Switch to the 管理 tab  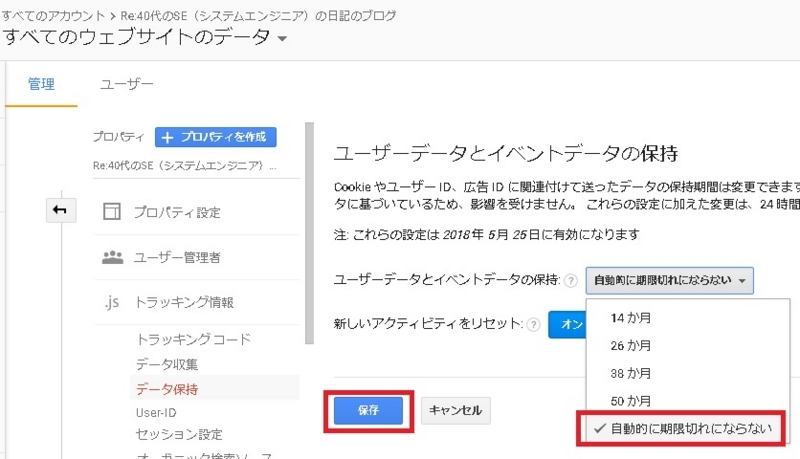point(41,84)
